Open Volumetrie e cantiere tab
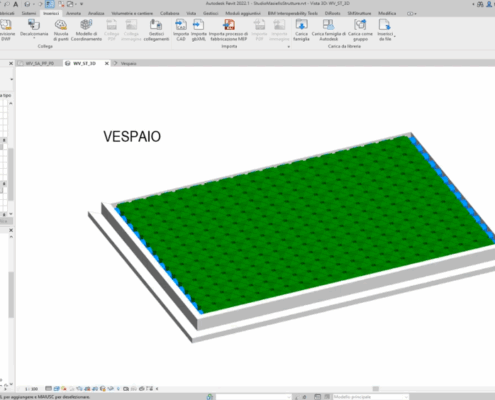The image size is (495, 400). point(132,13)
